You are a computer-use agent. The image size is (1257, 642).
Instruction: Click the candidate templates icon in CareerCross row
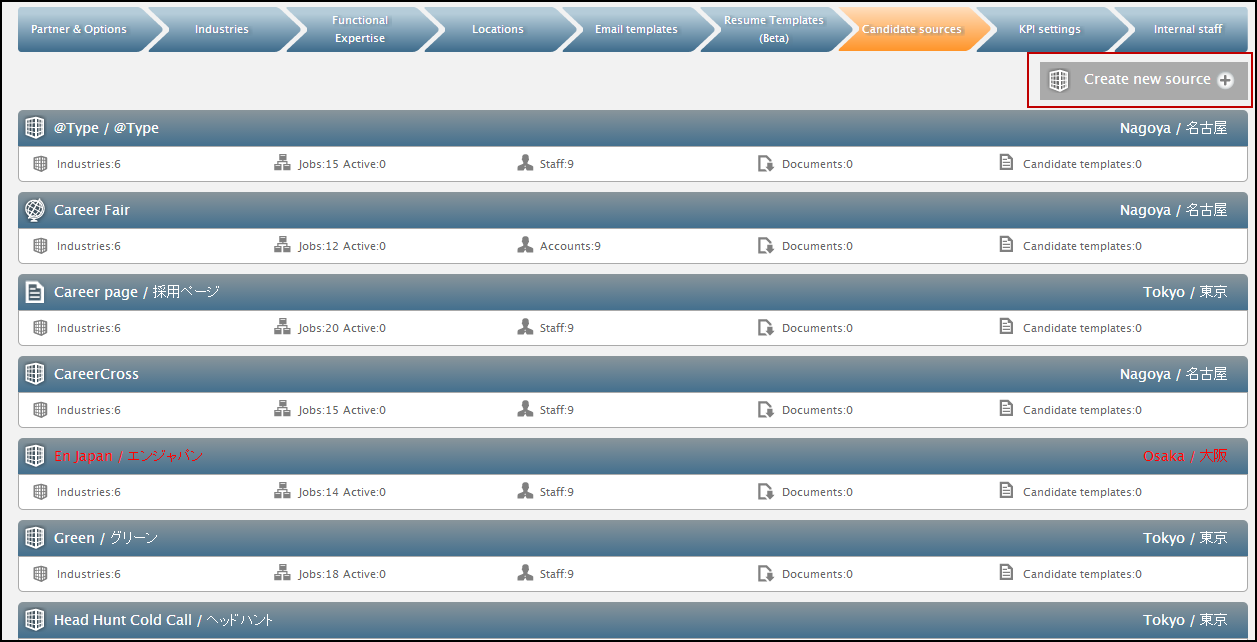pos(1007,408)
